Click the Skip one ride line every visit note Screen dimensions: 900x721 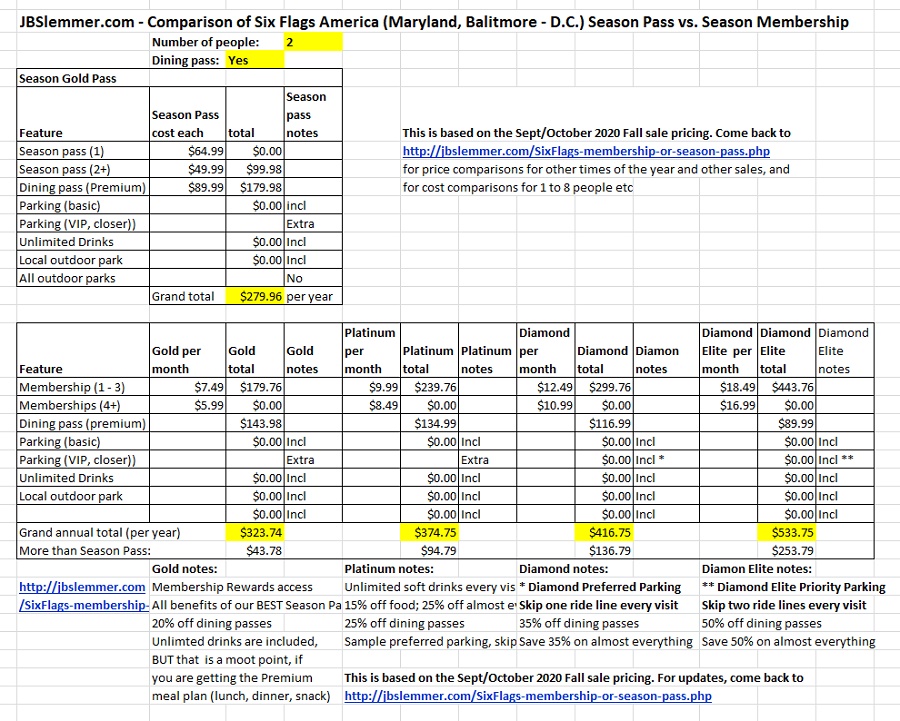tap(598, 605)
